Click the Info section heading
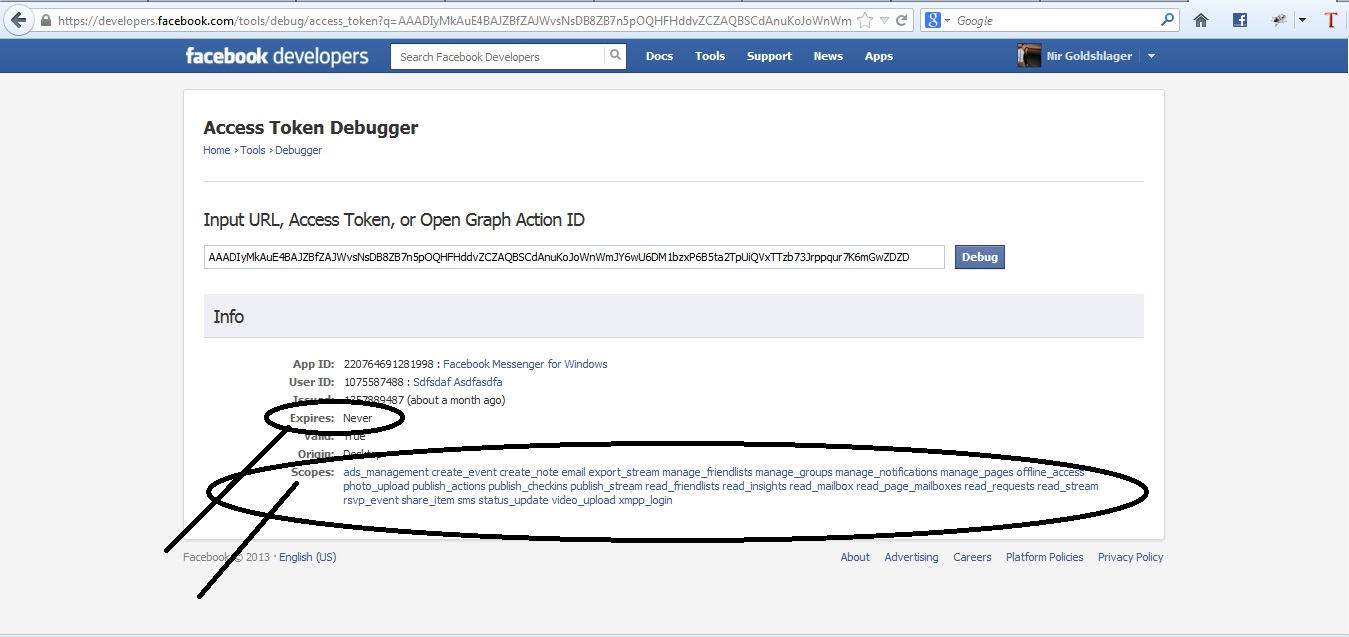 point(228,316)
